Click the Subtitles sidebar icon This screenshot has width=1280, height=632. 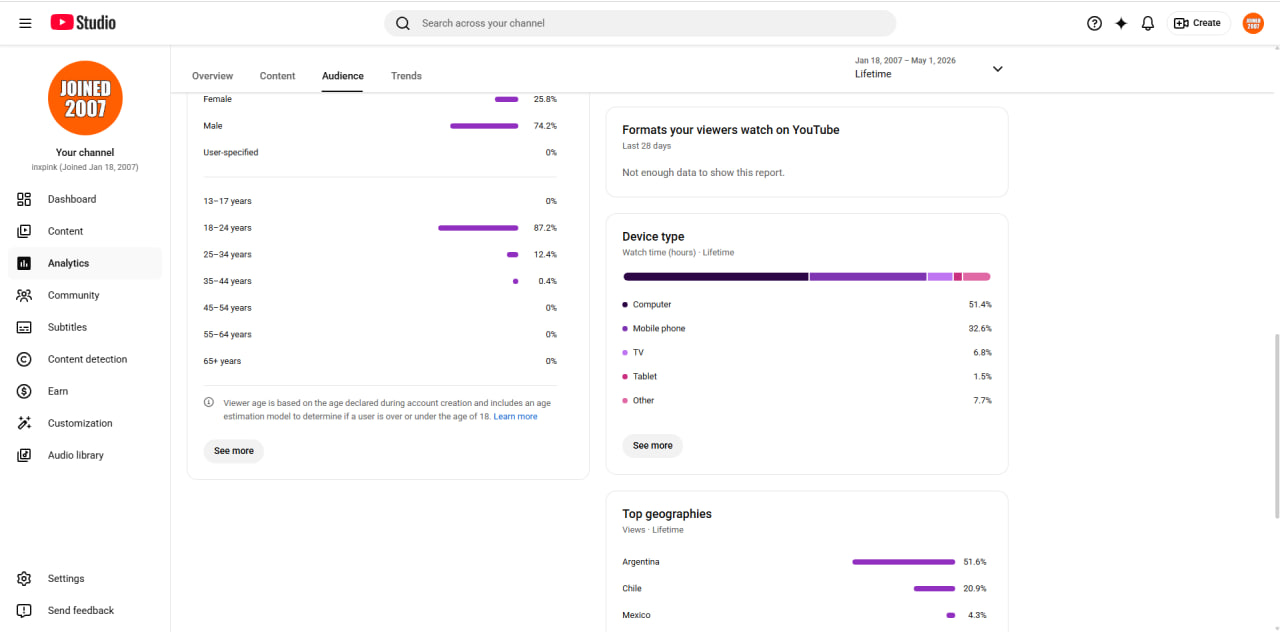click(x=24, y=327)
